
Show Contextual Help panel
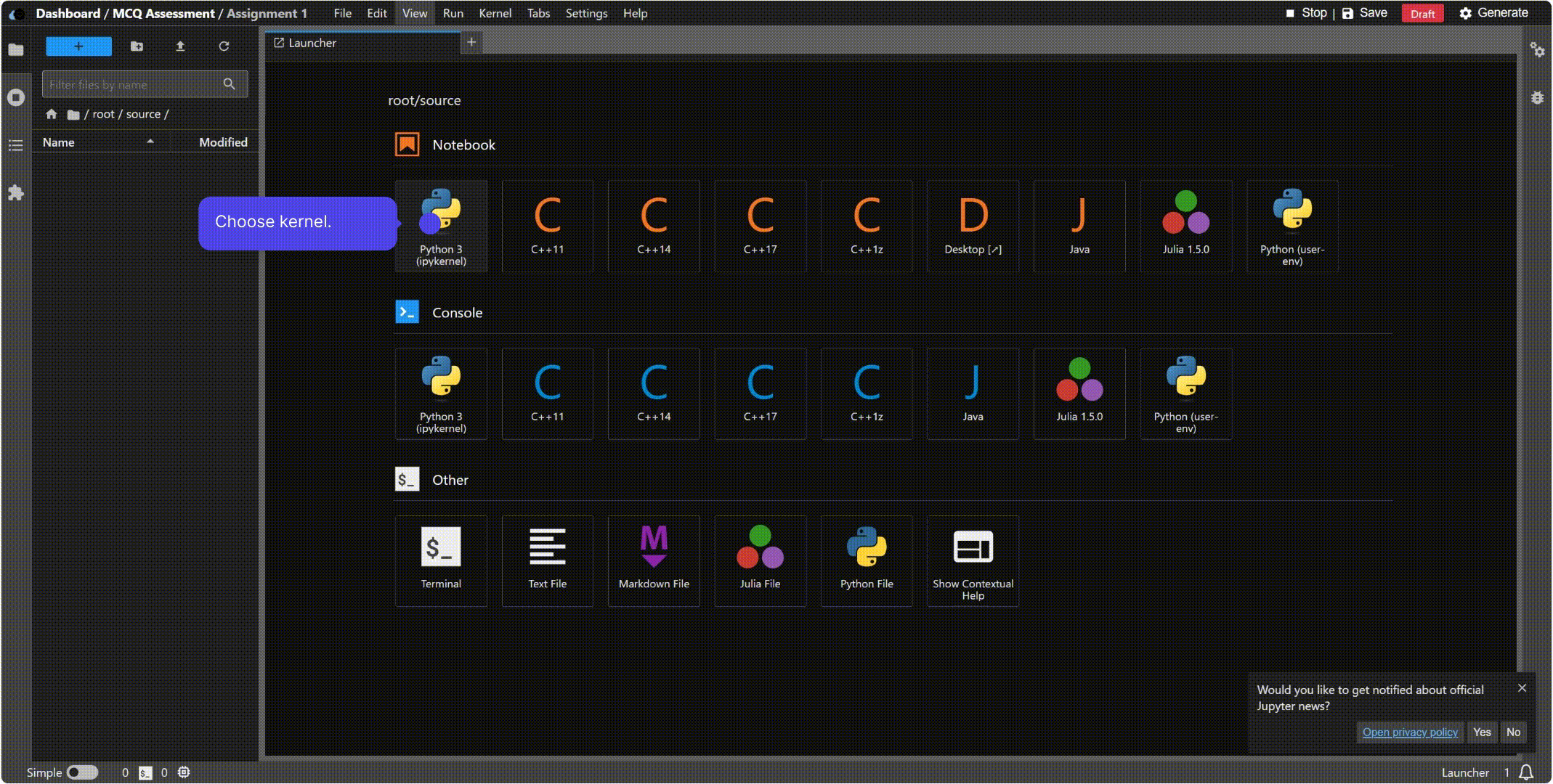click(973, 561)
